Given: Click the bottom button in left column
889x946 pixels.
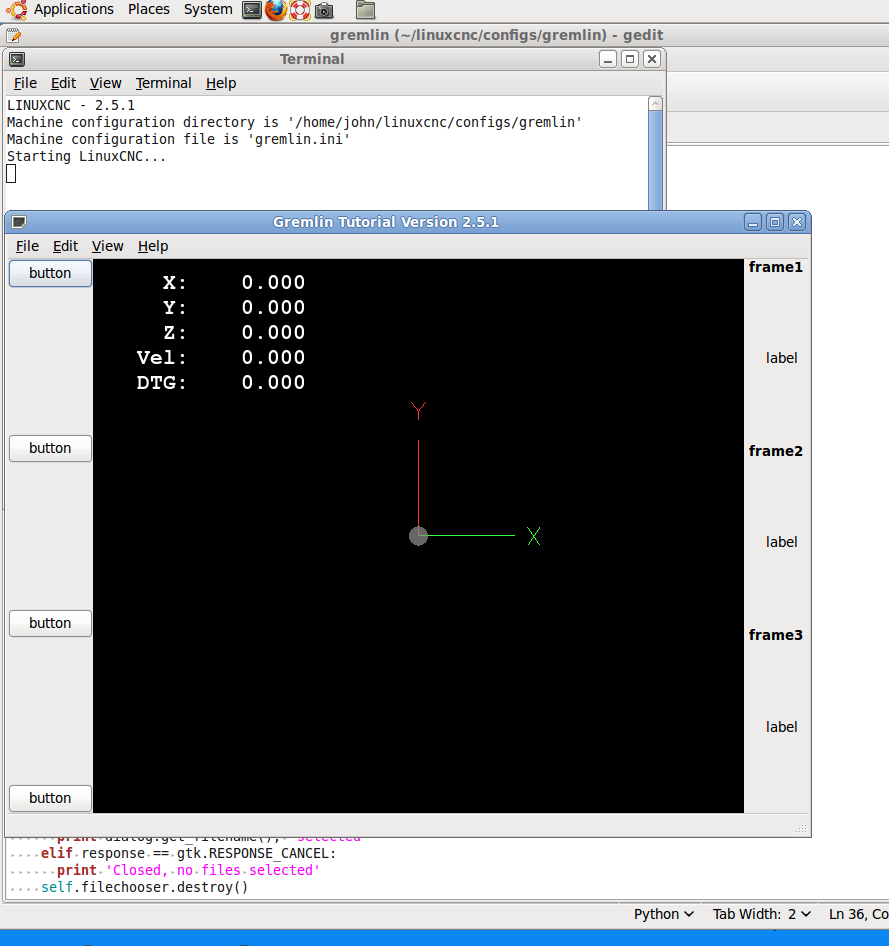Looking at the screenshot, I should click(x=50, y=798).
